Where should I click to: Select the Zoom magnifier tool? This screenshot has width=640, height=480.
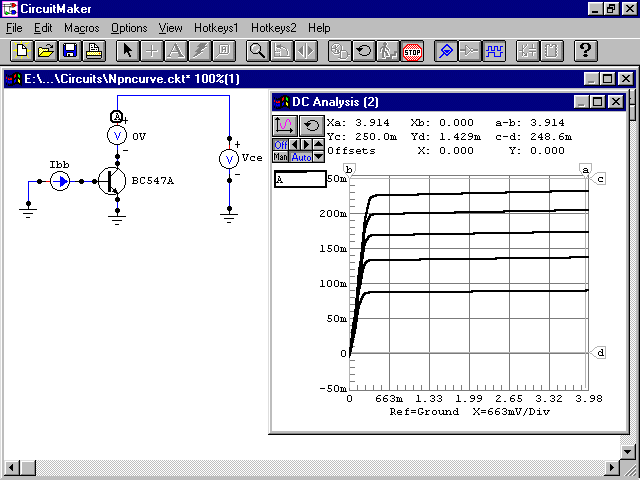pos(257,50)
